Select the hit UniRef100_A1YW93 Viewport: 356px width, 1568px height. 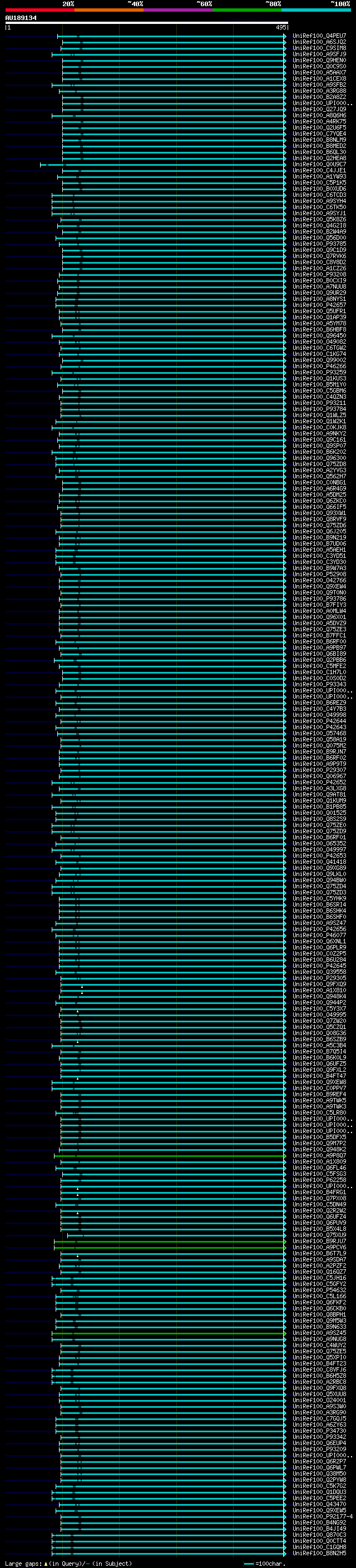click(x=319, y=176)
